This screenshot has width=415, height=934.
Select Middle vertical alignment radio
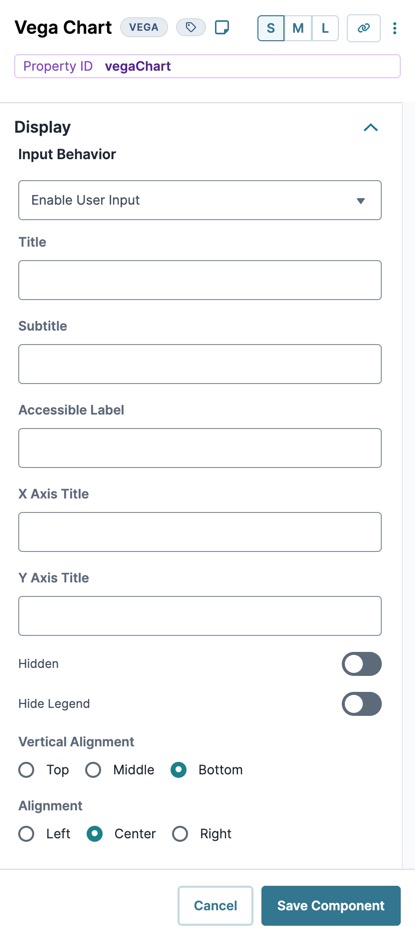[x=93, y=770]
